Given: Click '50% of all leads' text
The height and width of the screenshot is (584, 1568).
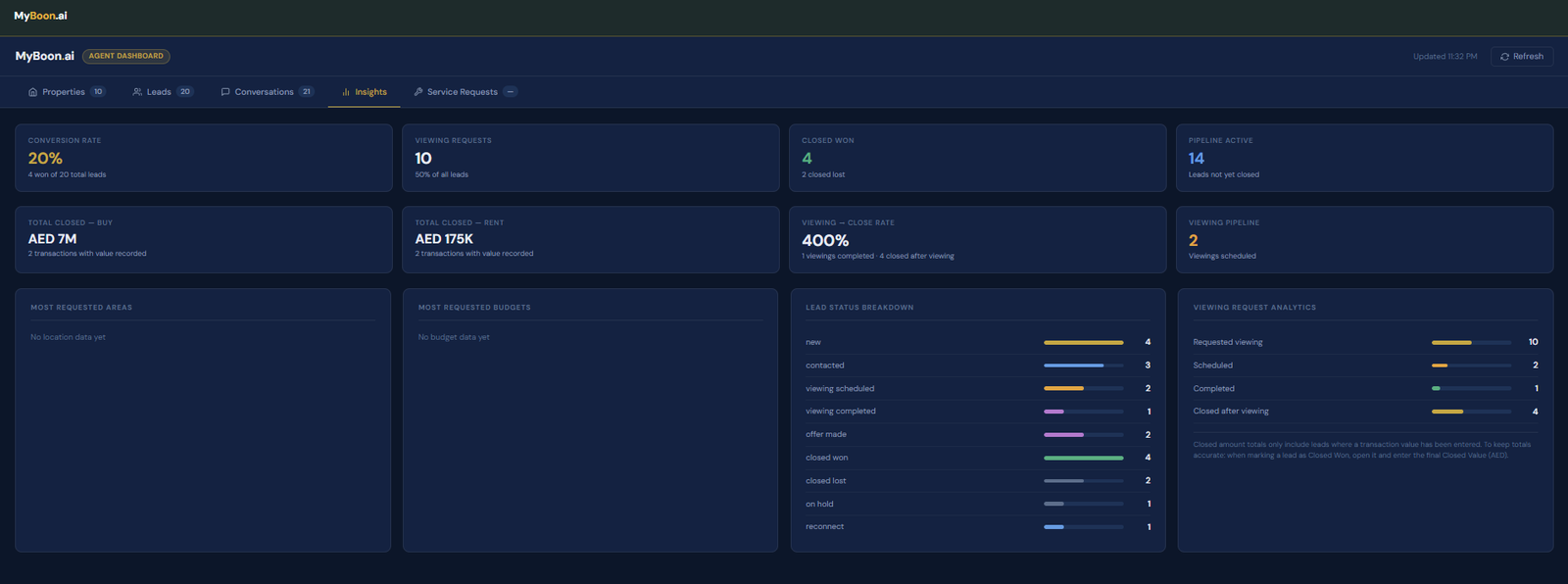Looking at the screenshot, I should point(441,174).
